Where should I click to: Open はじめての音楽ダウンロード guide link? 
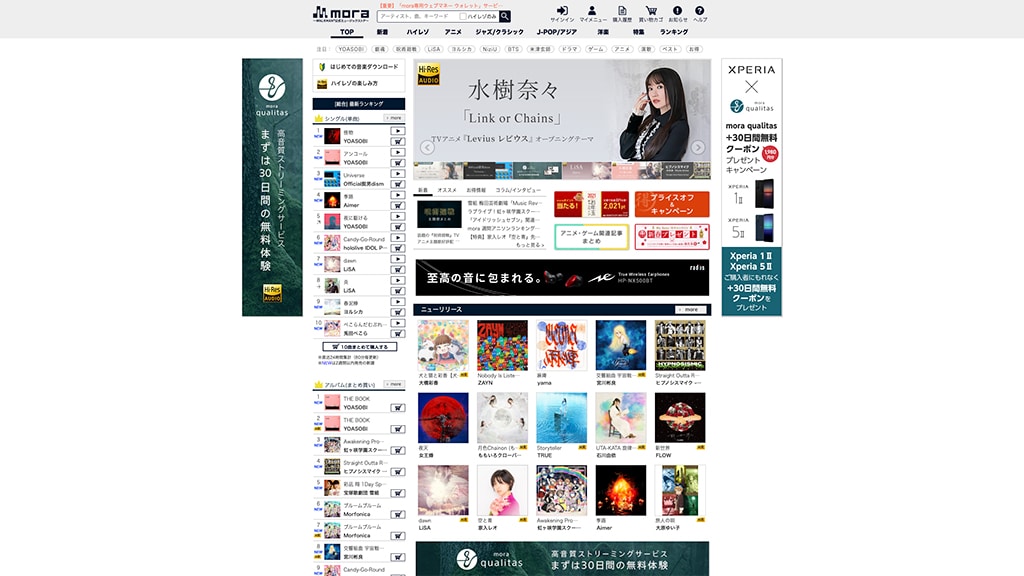tap(359, 67)
